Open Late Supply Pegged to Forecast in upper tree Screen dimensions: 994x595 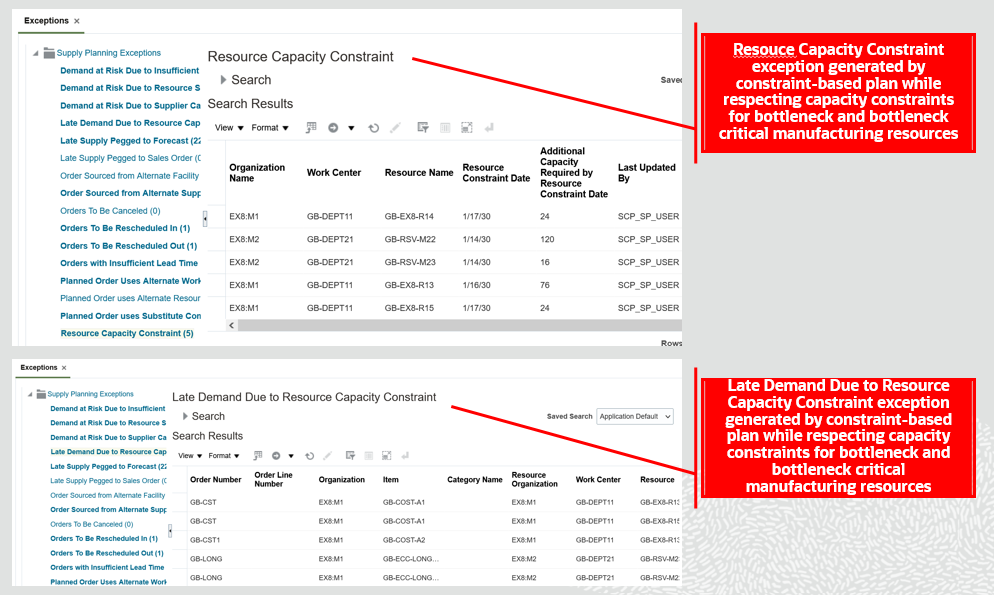130,141
